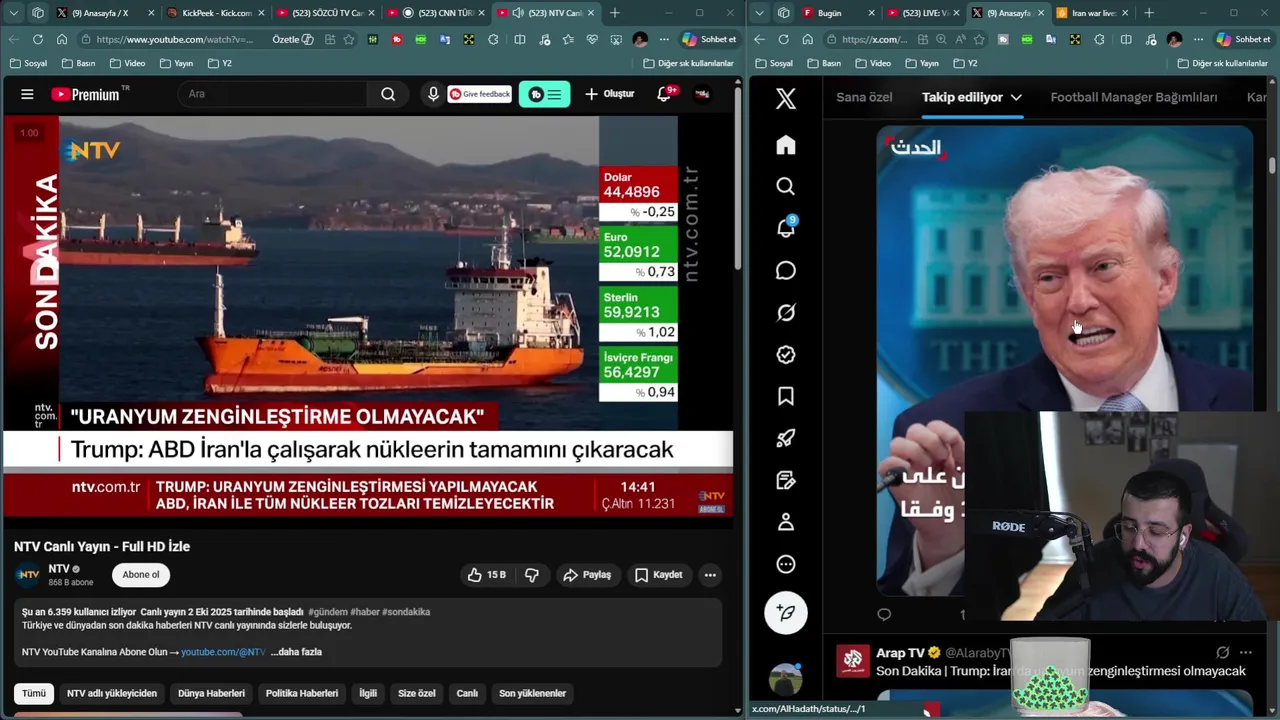Expand the Takip ediliyor dropdown chevron
The height and width of the screenshot is (720, 1280).
pos(1016,98)
